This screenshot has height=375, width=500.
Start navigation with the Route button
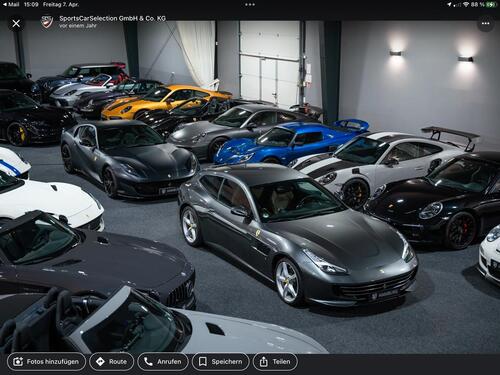click(112, 362)
